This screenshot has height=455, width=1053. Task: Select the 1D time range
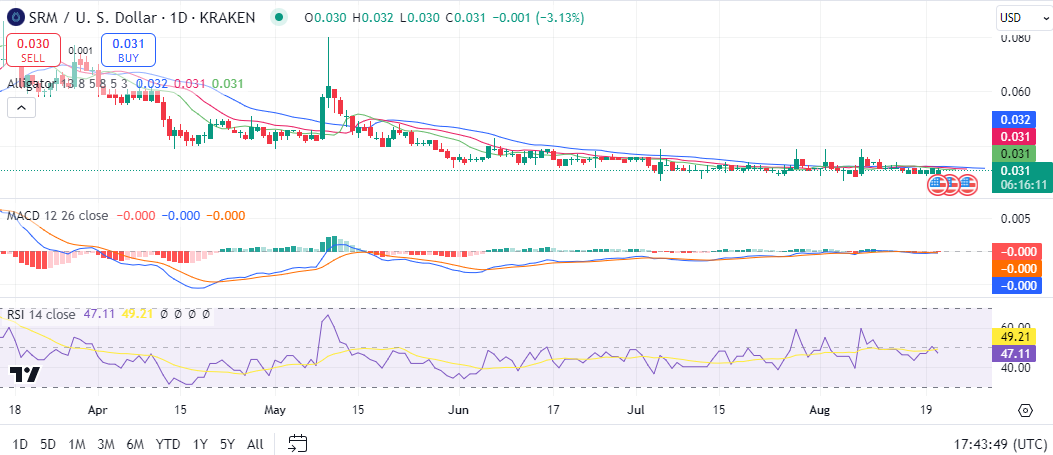tap(20, 444)
